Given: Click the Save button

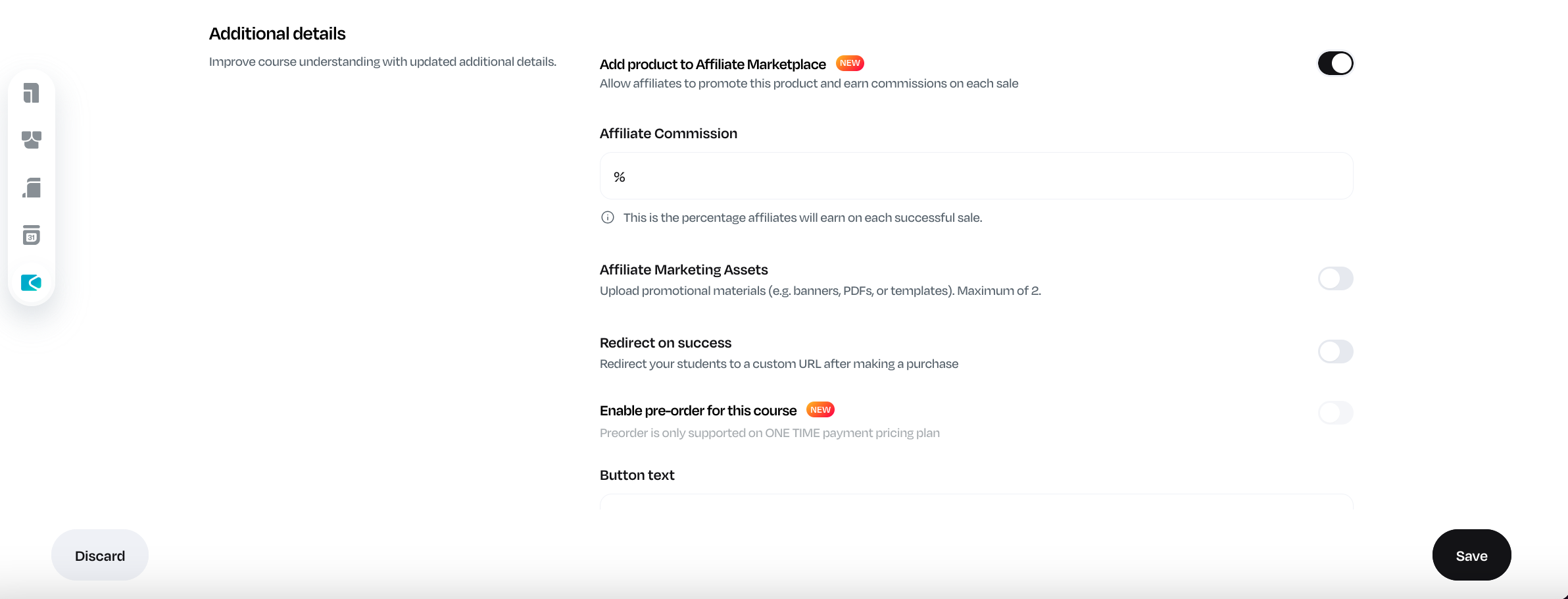Looking at the screenshot, I should [x=1471, y=556].
